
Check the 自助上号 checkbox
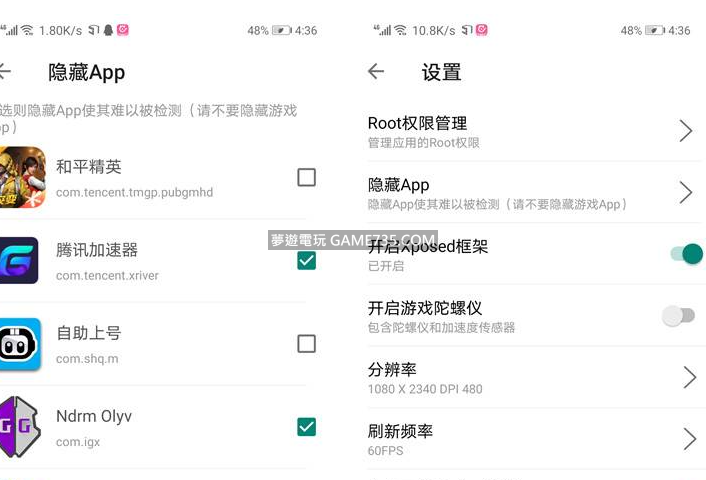(x=307, y=343)
